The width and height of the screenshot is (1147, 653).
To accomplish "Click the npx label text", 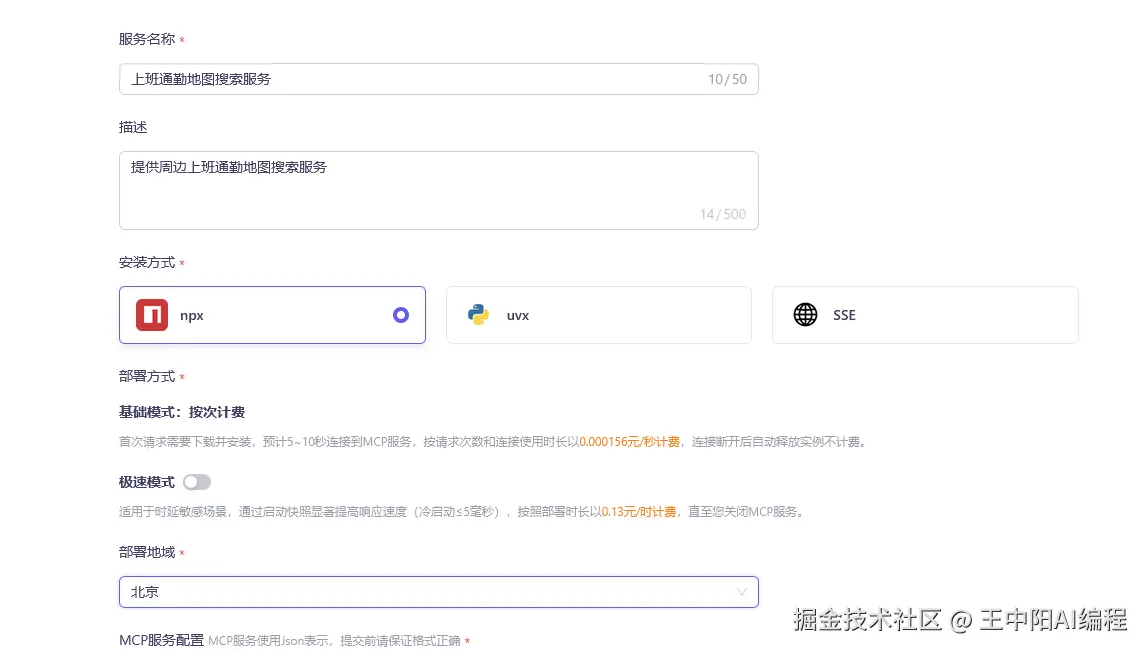I will [x=192, y=316].
